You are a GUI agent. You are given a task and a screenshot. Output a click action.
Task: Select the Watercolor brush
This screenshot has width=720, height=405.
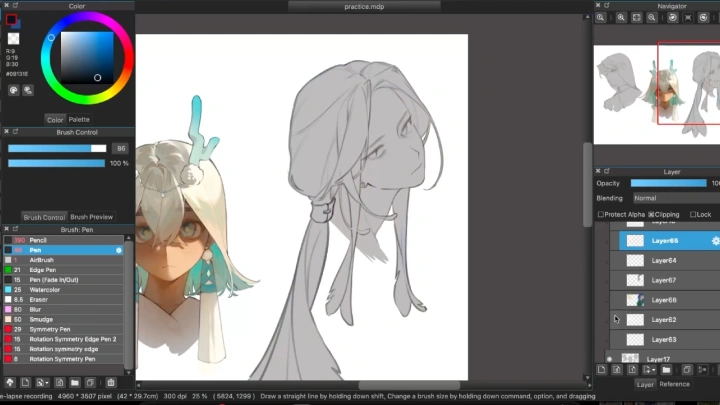click(x=45, y=289)
